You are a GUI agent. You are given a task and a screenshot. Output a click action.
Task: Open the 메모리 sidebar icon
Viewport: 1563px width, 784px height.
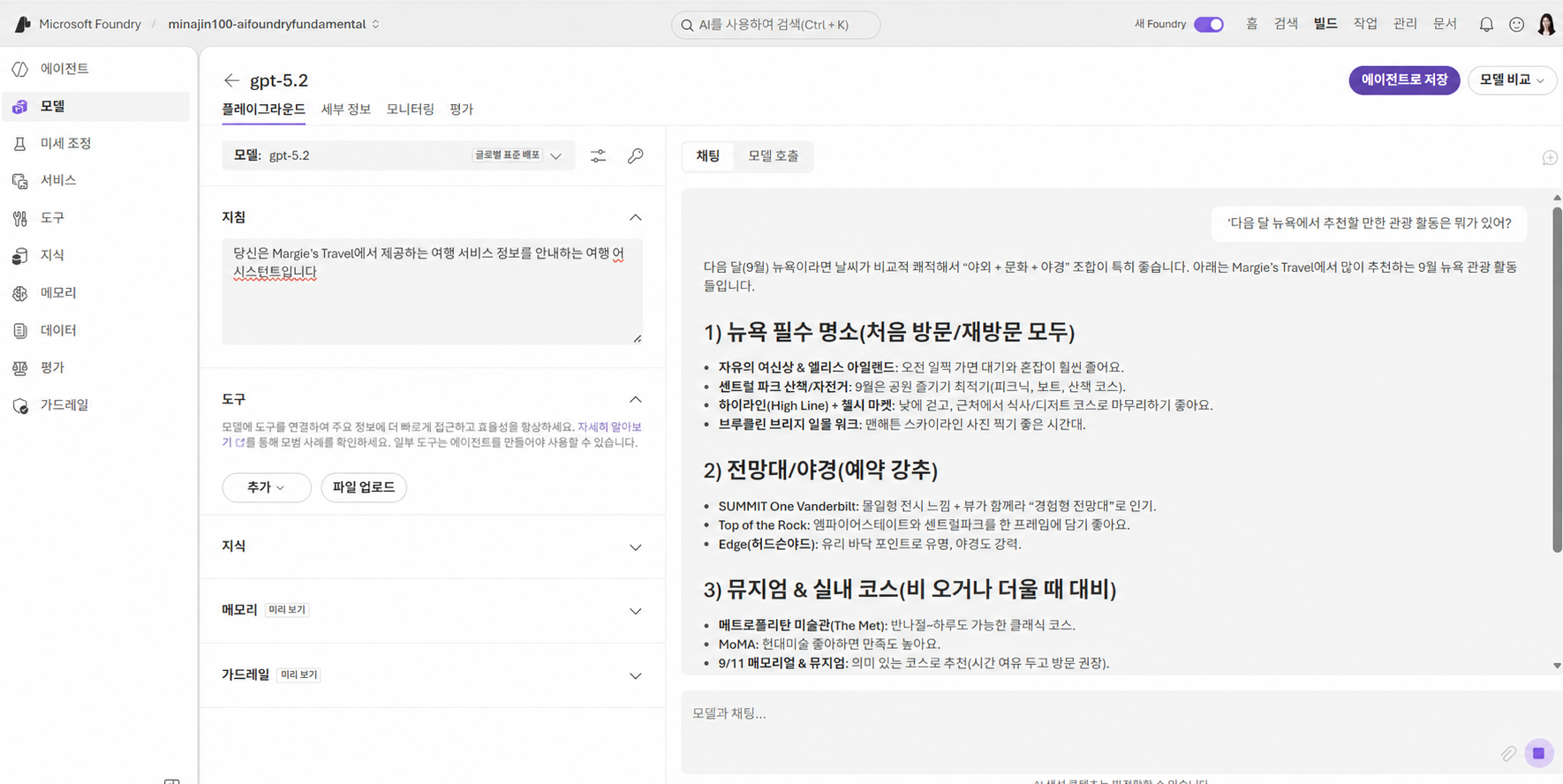(x=19, y=293)
